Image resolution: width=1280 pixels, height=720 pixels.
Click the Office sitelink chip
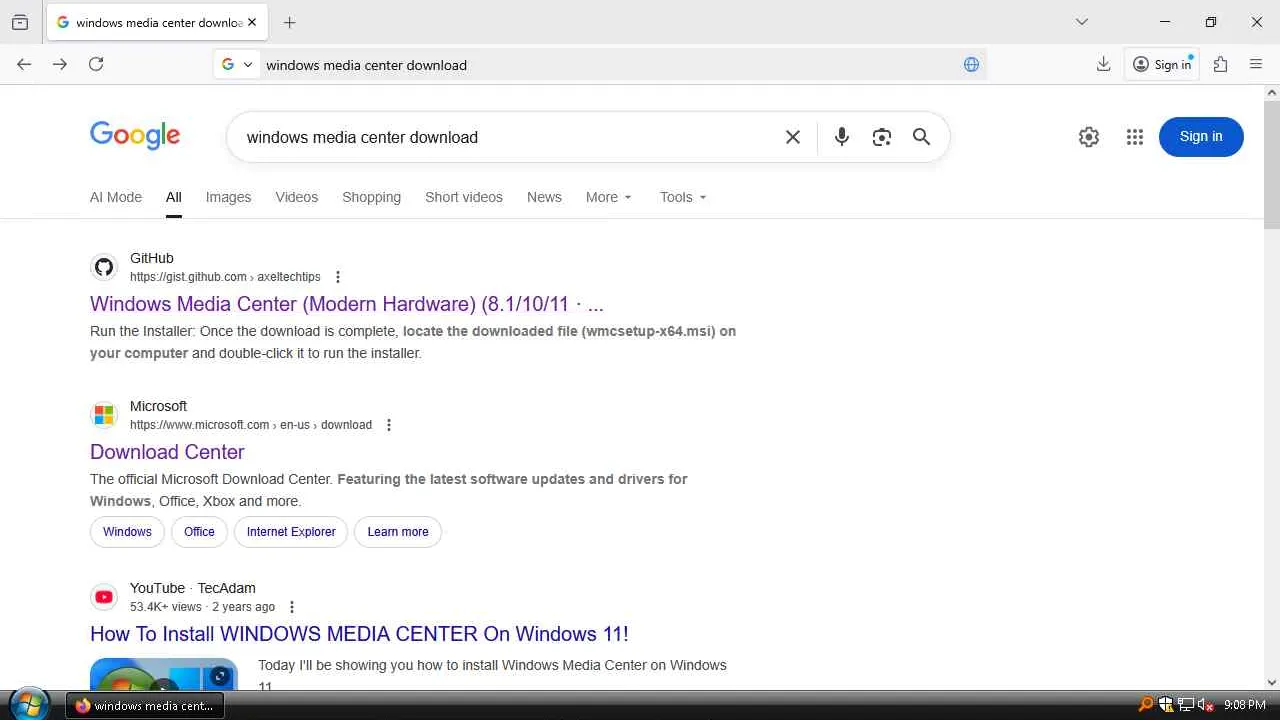click(x=199, y=532)
